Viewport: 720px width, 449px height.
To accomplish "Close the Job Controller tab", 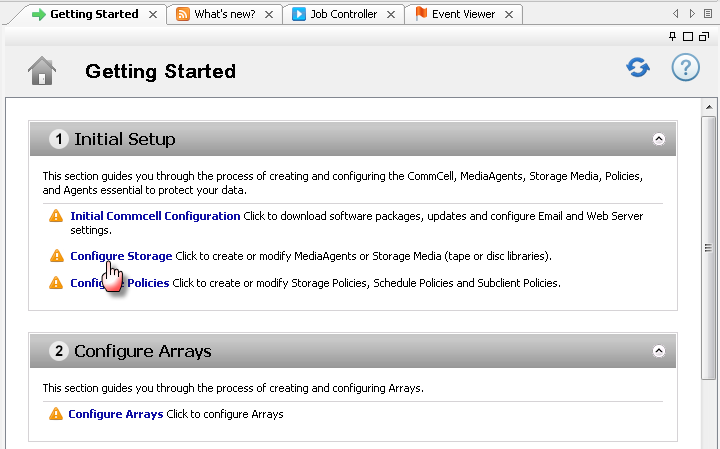I will coord(391,15).
